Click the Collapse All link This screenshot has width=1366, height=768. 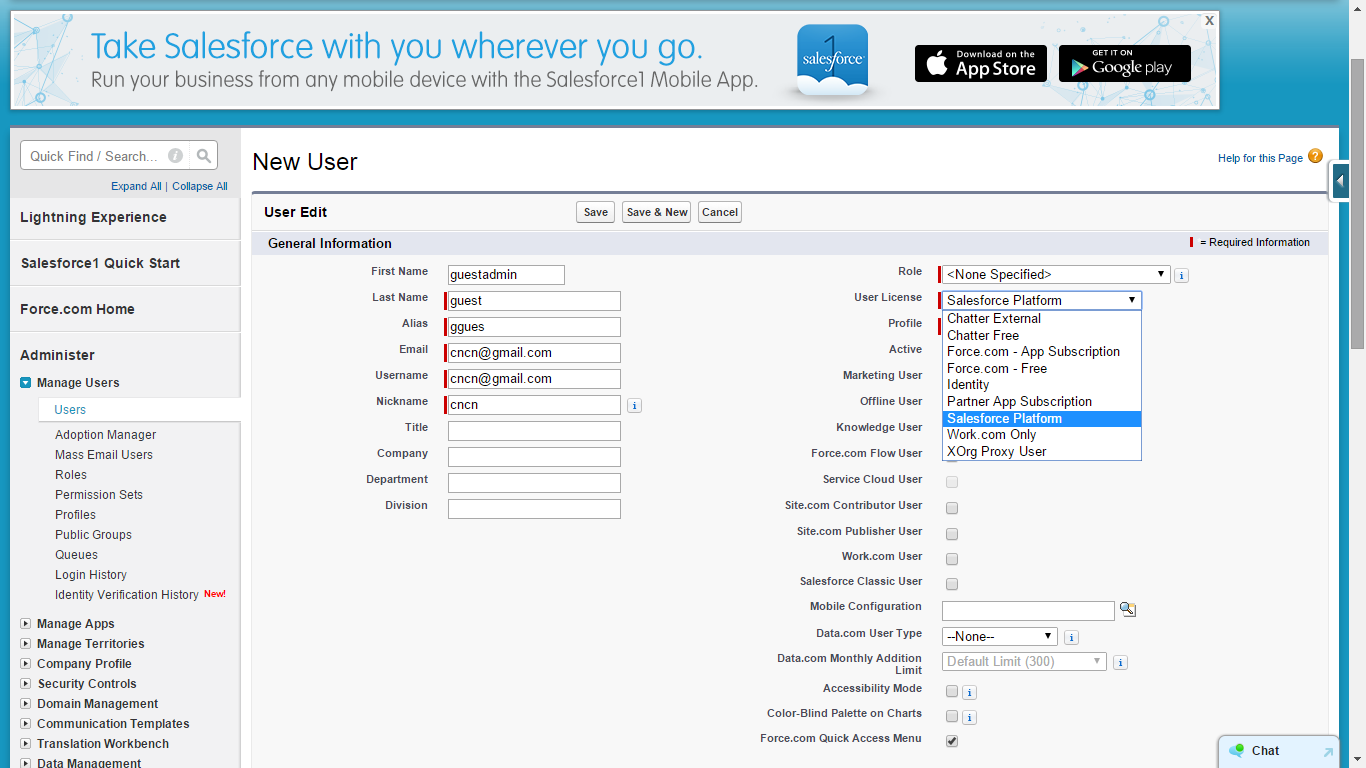200,186
